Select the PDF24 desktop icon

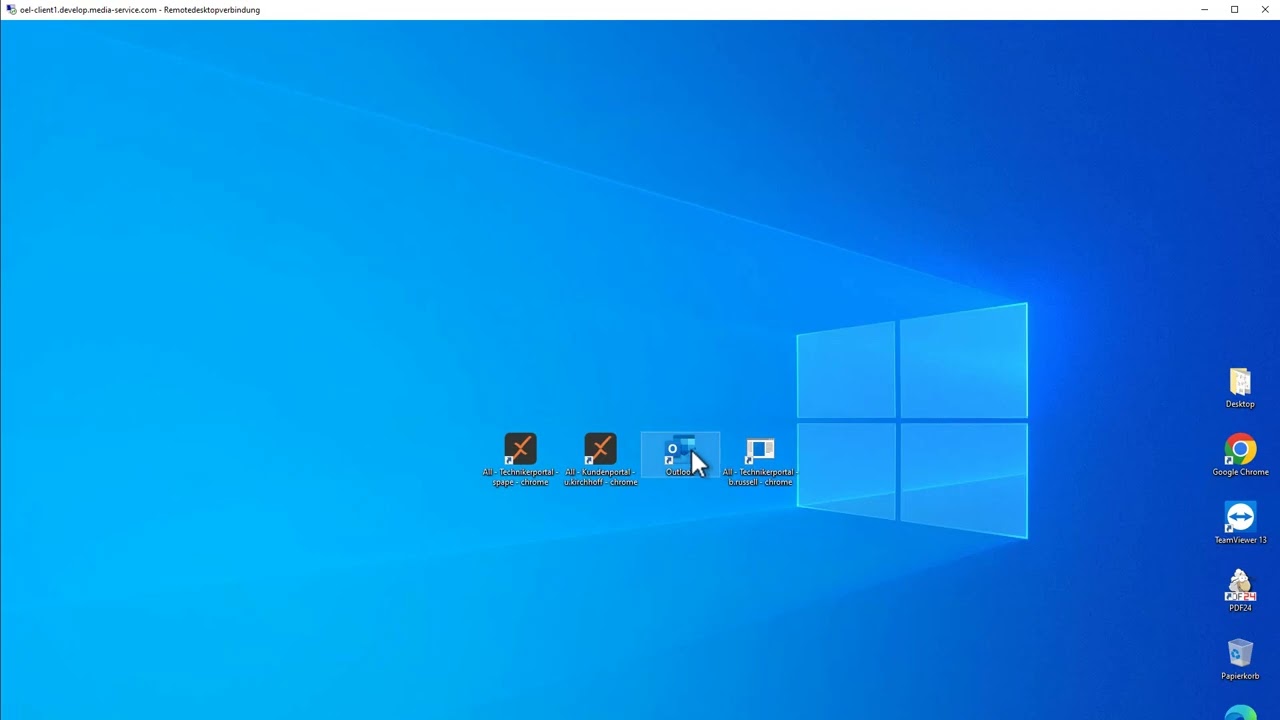pyautogui.click(x=1240, y=592)
